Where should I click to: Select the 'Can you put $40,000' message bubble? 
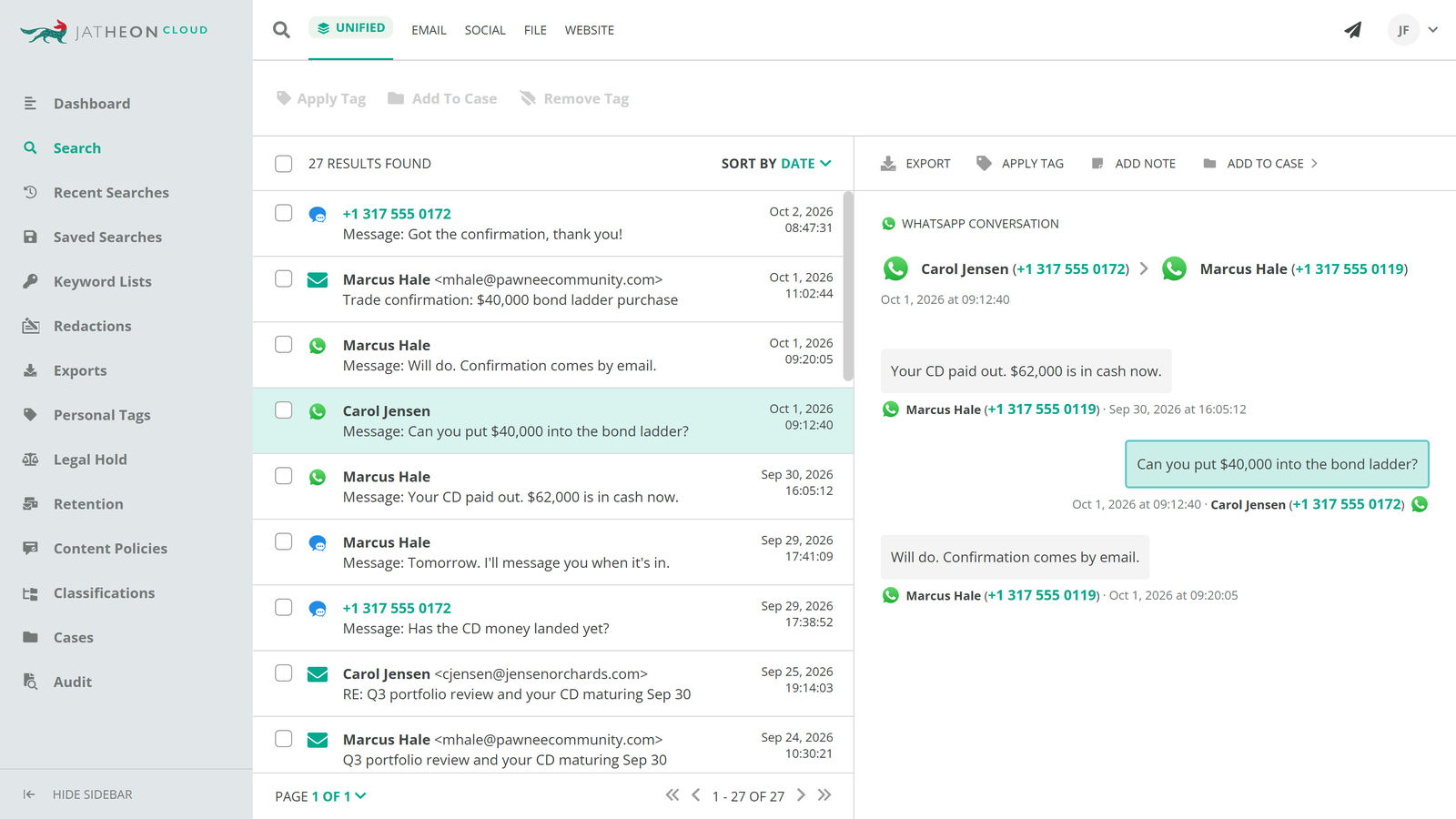[1277, 464]
